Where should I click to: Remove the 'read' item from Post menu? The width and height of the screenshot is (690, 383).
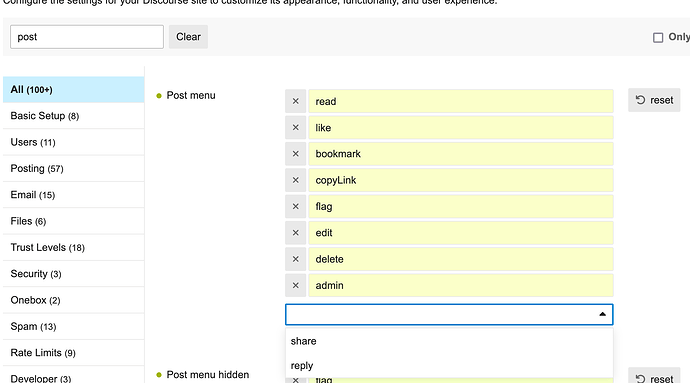pos(295,101)
